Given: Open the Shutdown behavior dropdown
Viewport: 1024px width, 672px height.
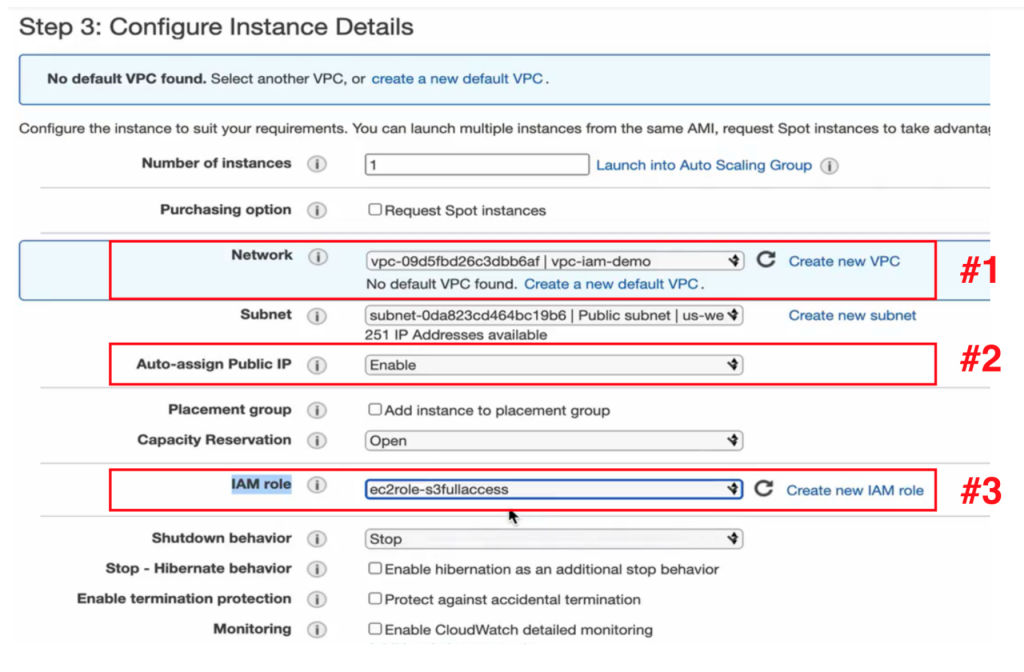Looking at the screenshot, I should point(554,539).
